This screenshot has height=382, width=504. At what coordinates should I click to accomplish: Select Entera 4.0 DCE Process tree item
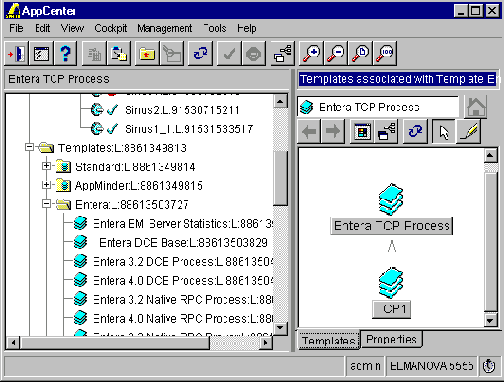(x=183, y=281)
